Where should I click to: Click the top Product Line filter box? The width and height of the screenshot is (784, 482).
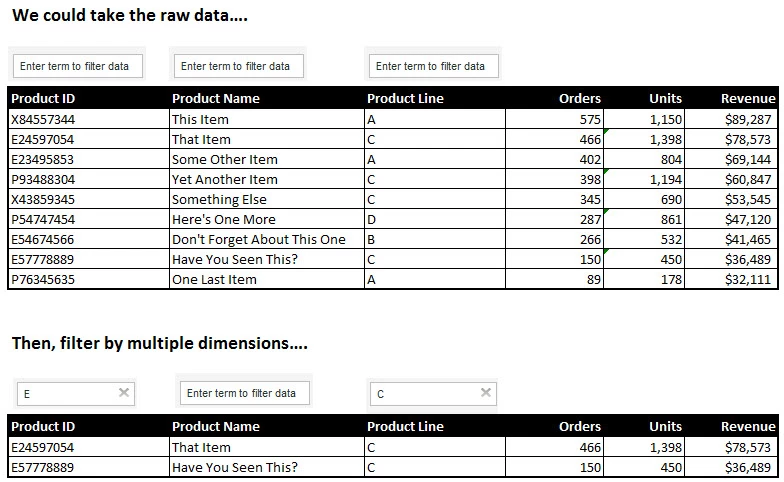[x=434, y=66]
